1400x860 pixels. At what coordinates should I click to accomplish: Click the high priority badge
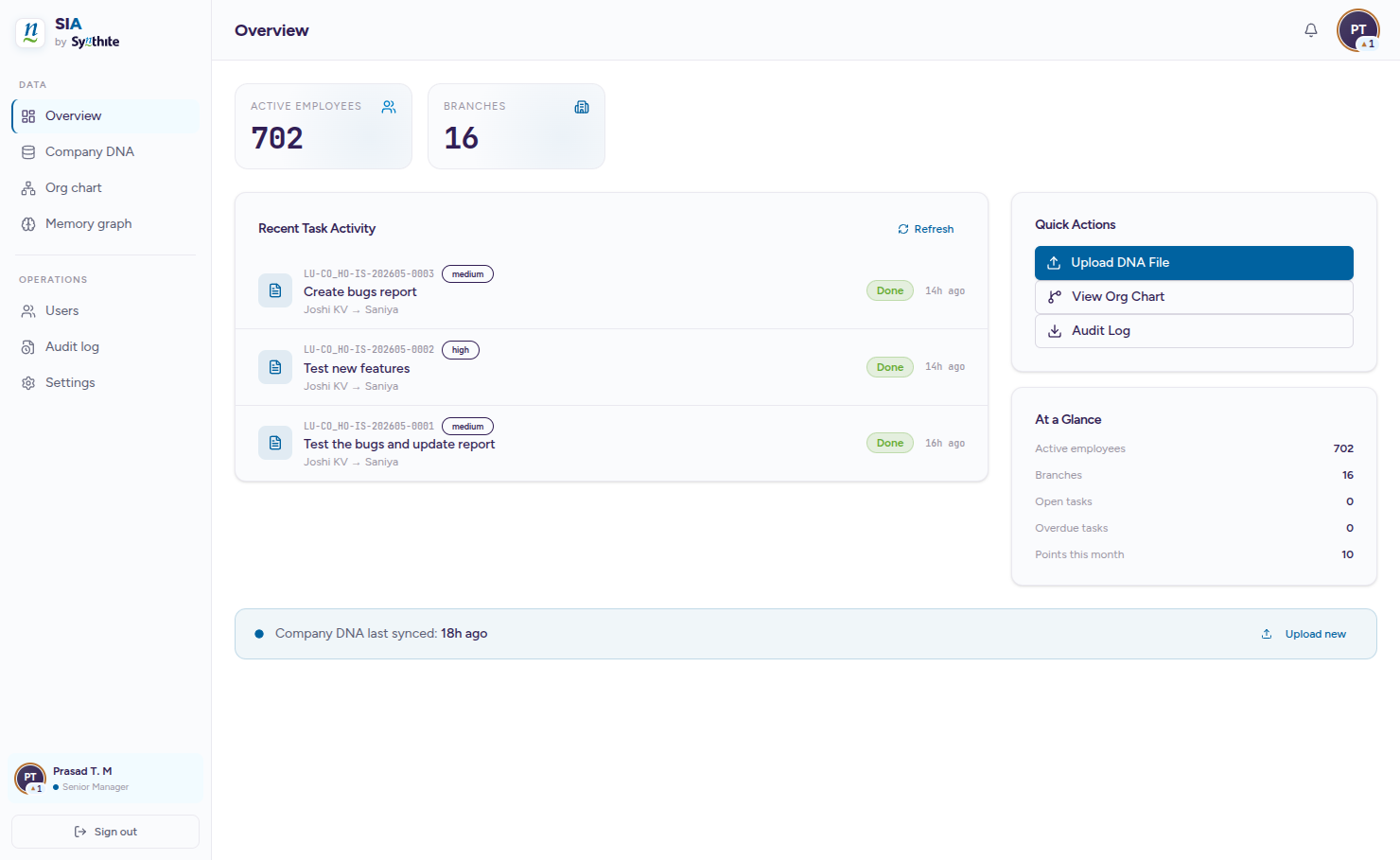461,350
